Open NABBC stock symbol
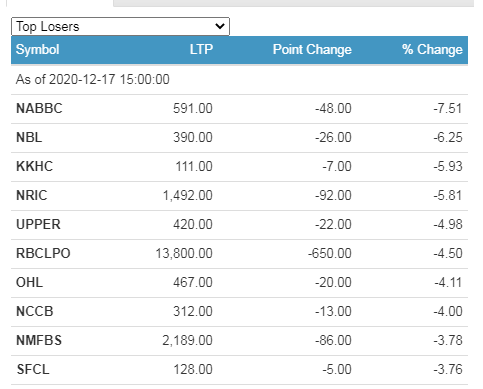Screen dimensions: 483x389 (x=39, y=109)
